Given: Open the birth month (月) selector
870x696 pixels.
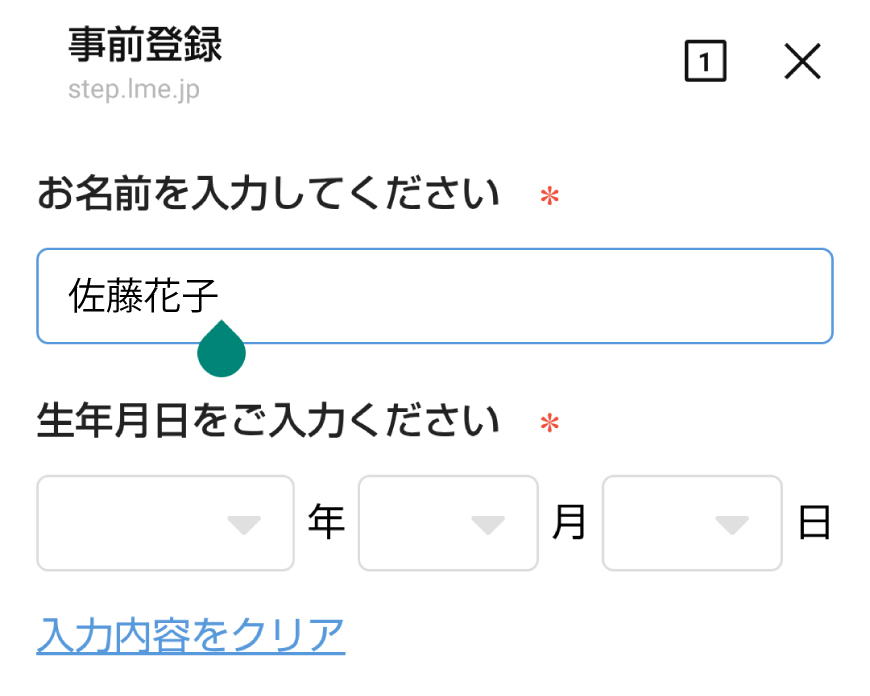Looking at the screenshot, I should click(447, 522).
